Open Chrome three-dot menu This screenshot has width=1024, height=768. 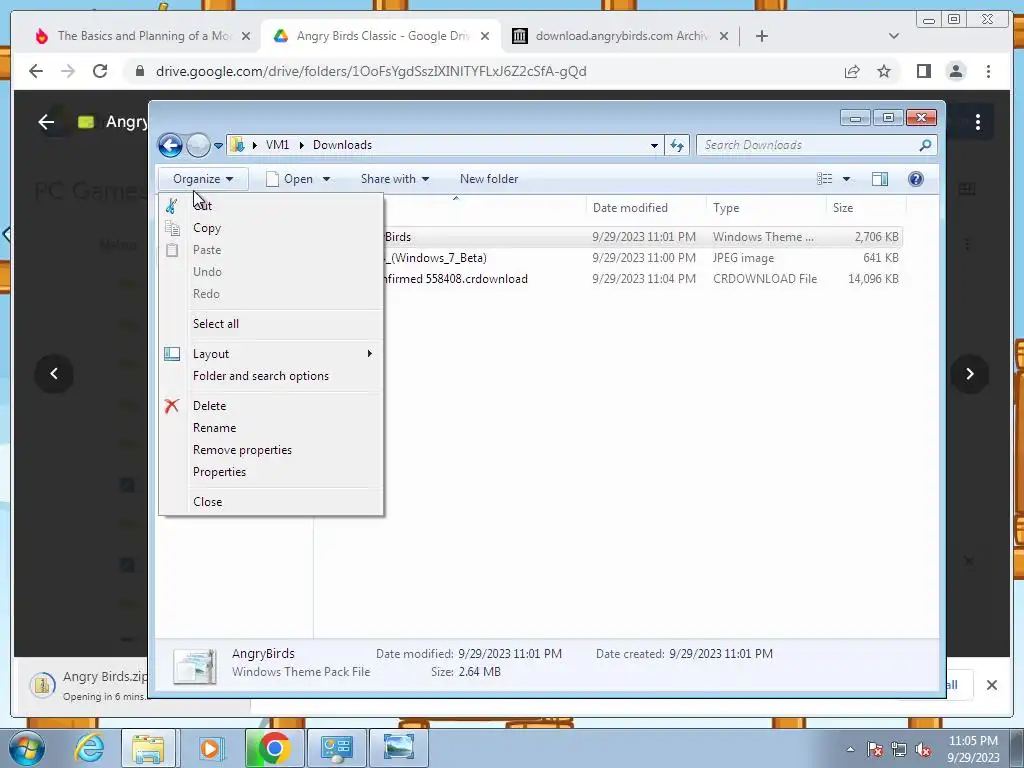pos(989,71)
